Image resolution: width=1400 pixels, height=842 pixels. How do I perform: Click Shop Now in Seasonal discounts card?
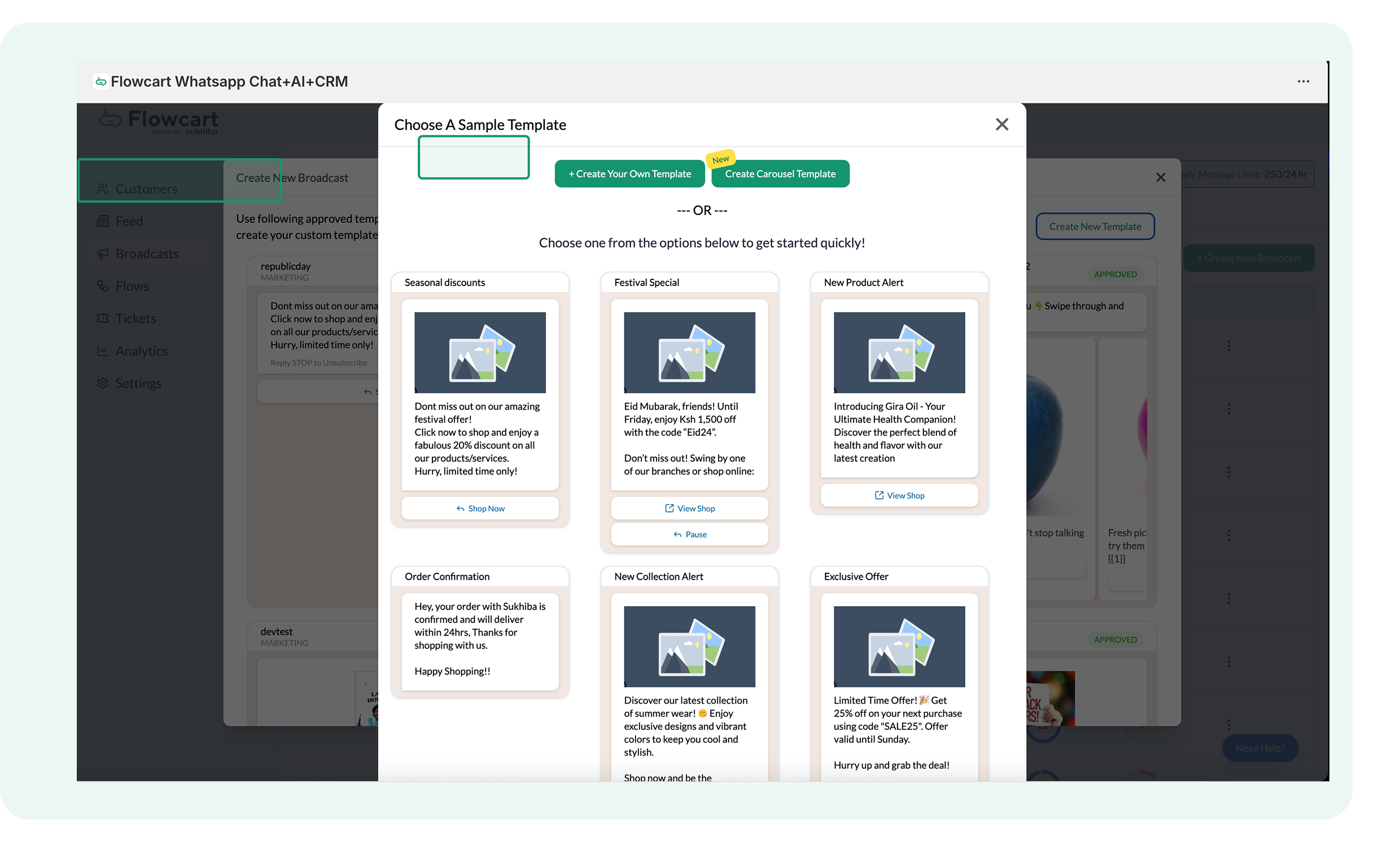tap(480, 508)
